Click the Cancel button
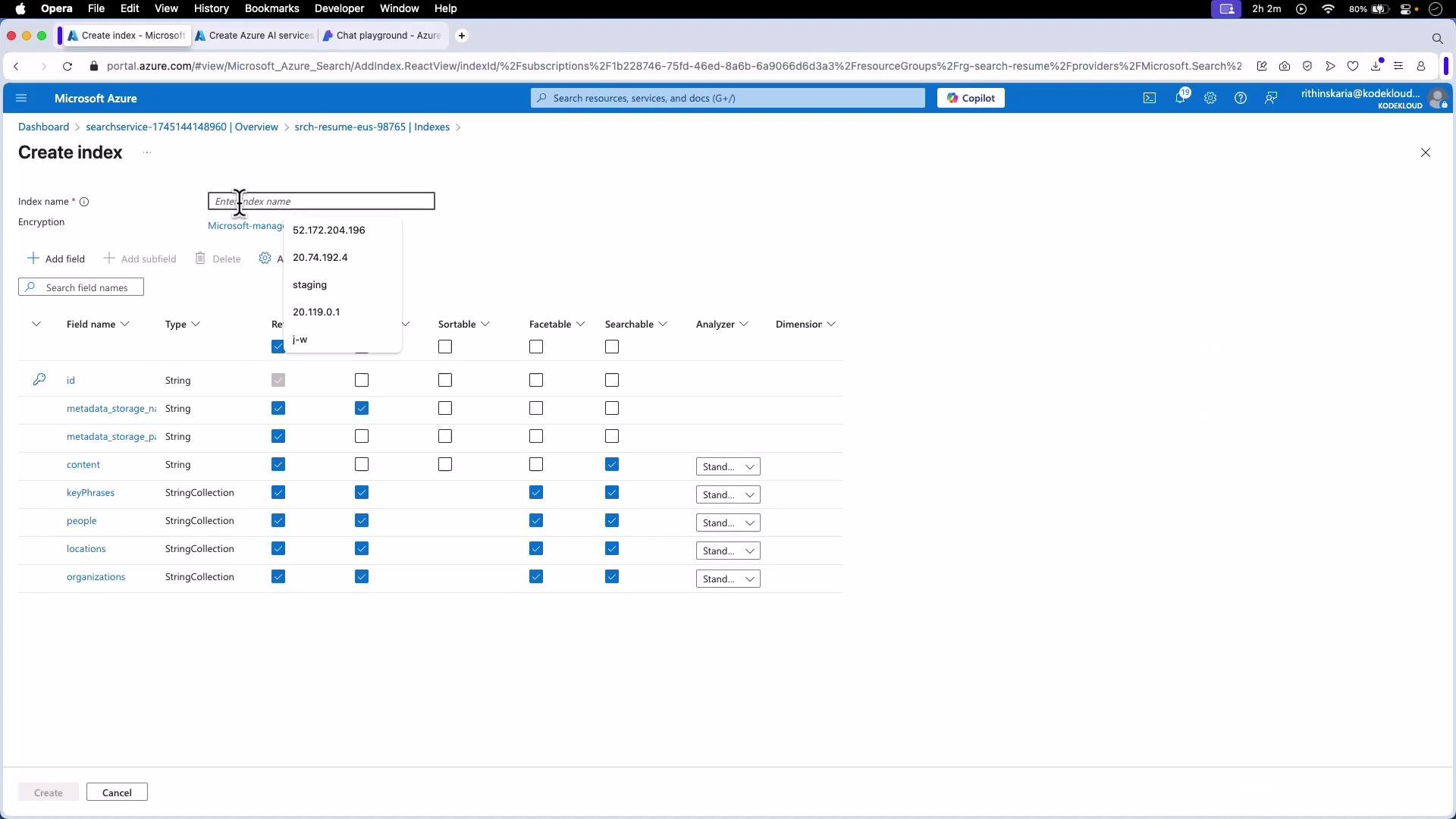This screenshot has height=819, width=1456. 117,792
